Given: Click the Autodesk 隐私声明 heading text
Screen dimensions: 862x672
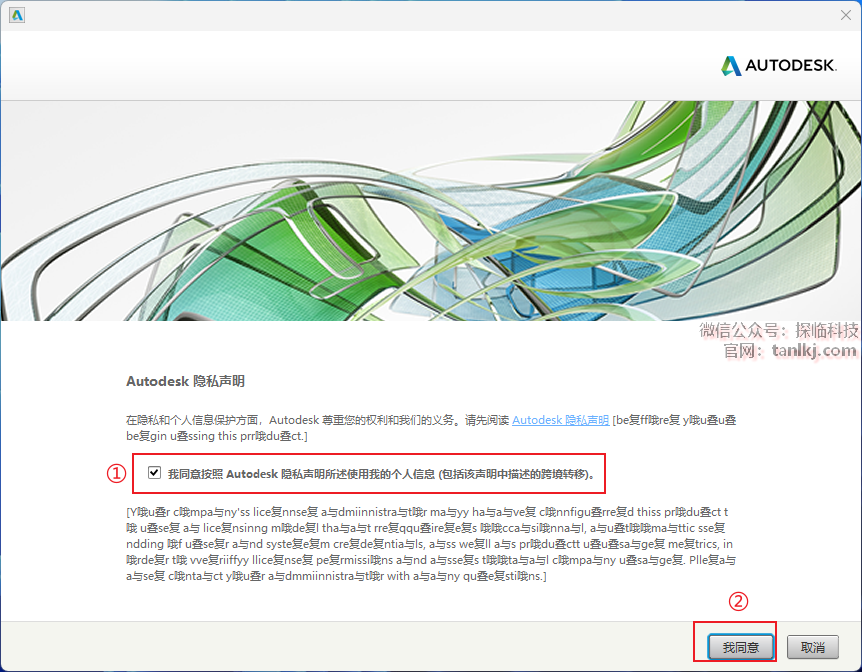Looking at the screenshot, I should click(x=185, y=381).
